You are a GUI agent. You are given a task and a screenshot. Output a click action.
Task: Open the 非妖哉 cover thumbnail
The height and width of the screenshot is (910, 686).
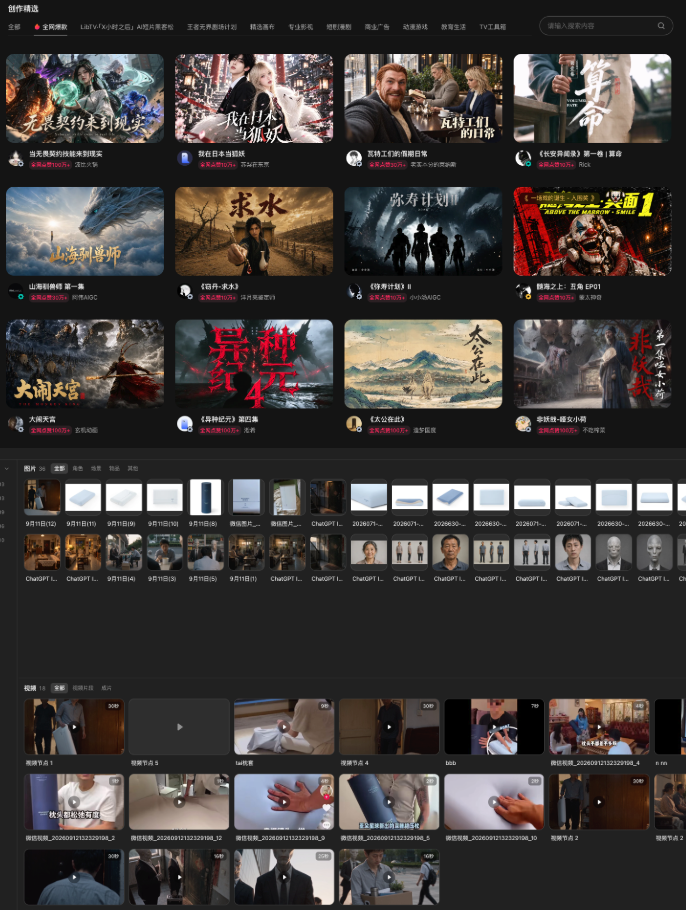pyautogui.click(x=593, y=364)
